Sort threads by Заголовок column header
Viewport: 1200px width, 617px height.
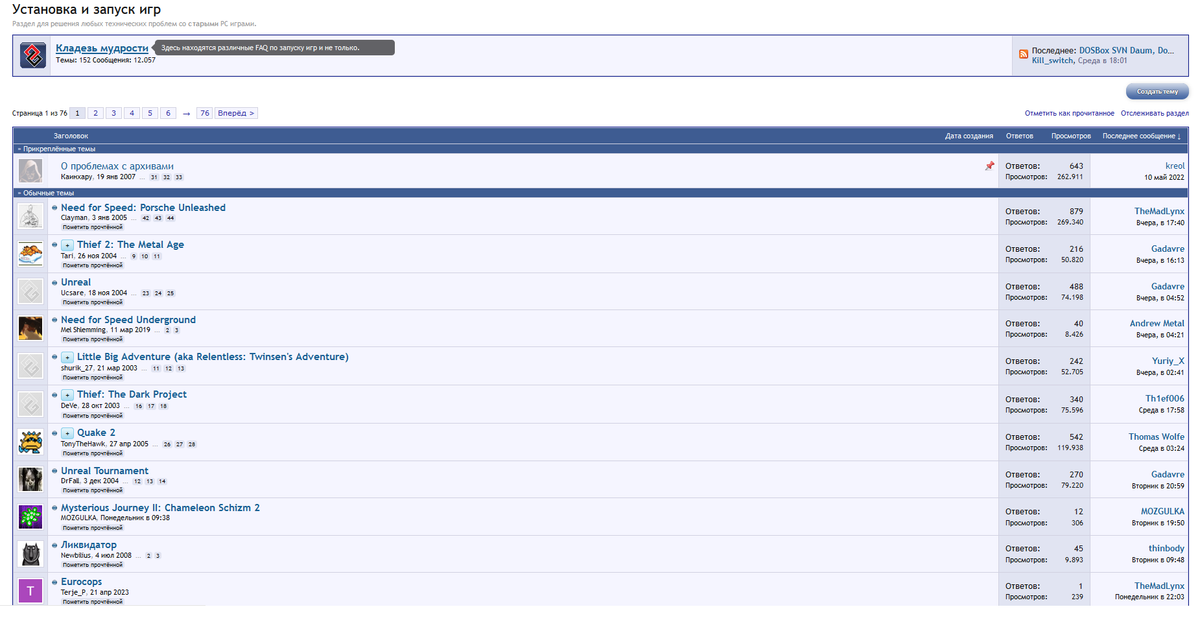click(x=71, y=135)
